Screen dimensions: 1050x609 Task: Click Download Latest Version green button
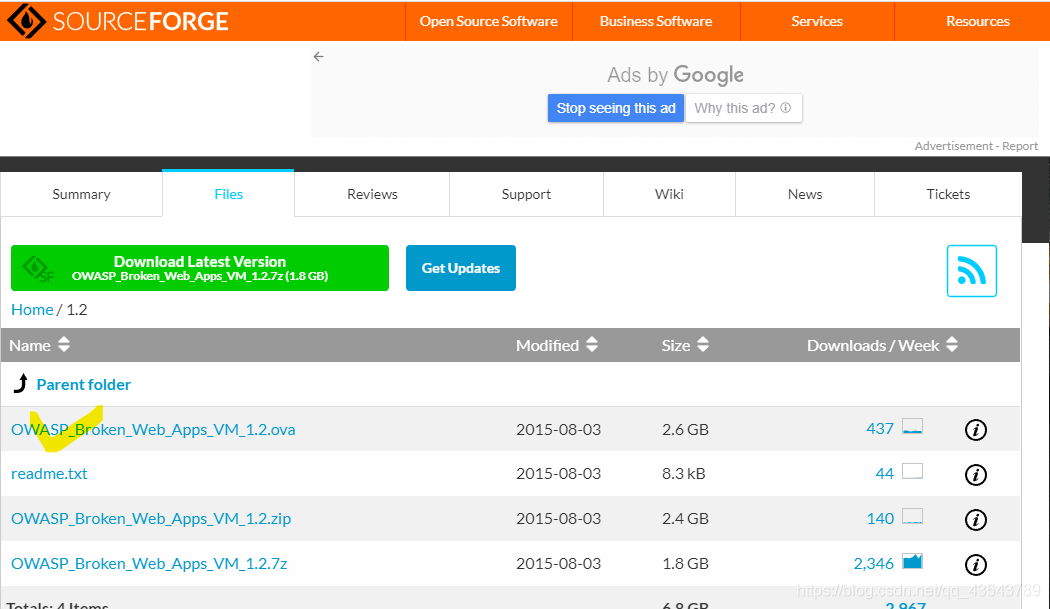point(200,268)
